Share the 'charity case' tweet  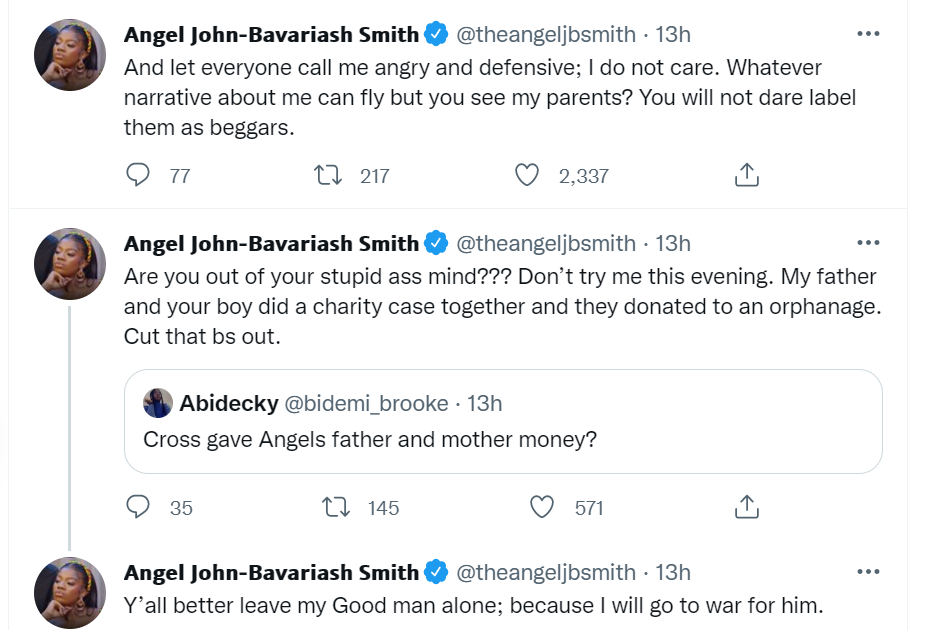click(745, 508)
